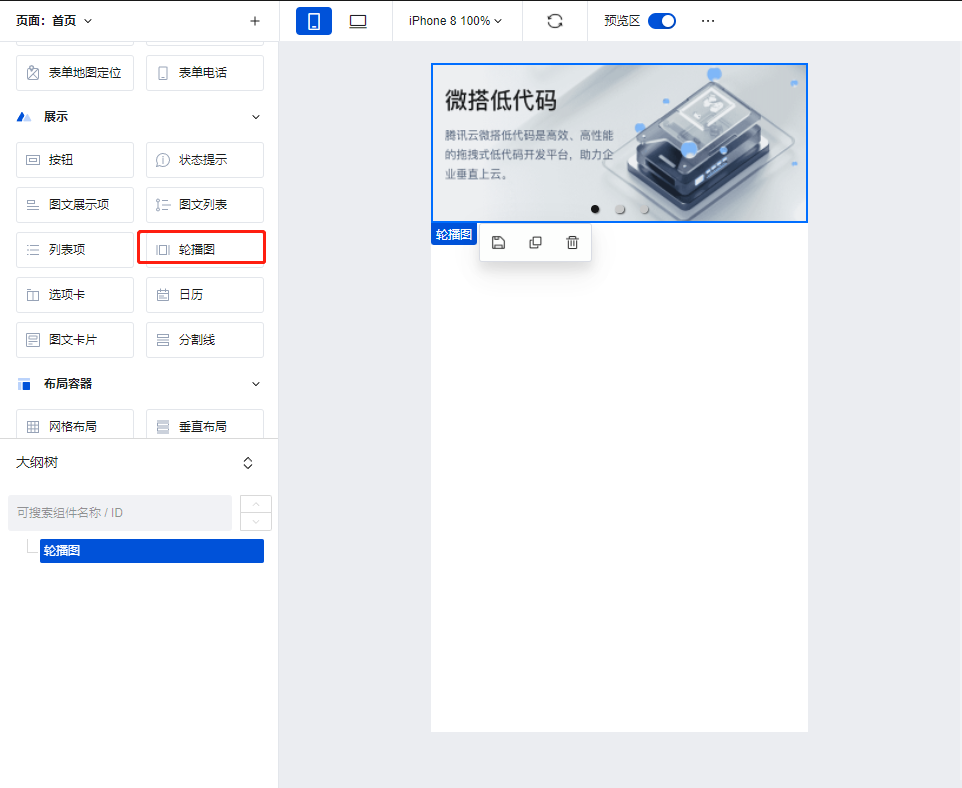Click the 轮播图 label tag under the banner
Viewport: 962px width, 788px height.
tap(454, 234)
